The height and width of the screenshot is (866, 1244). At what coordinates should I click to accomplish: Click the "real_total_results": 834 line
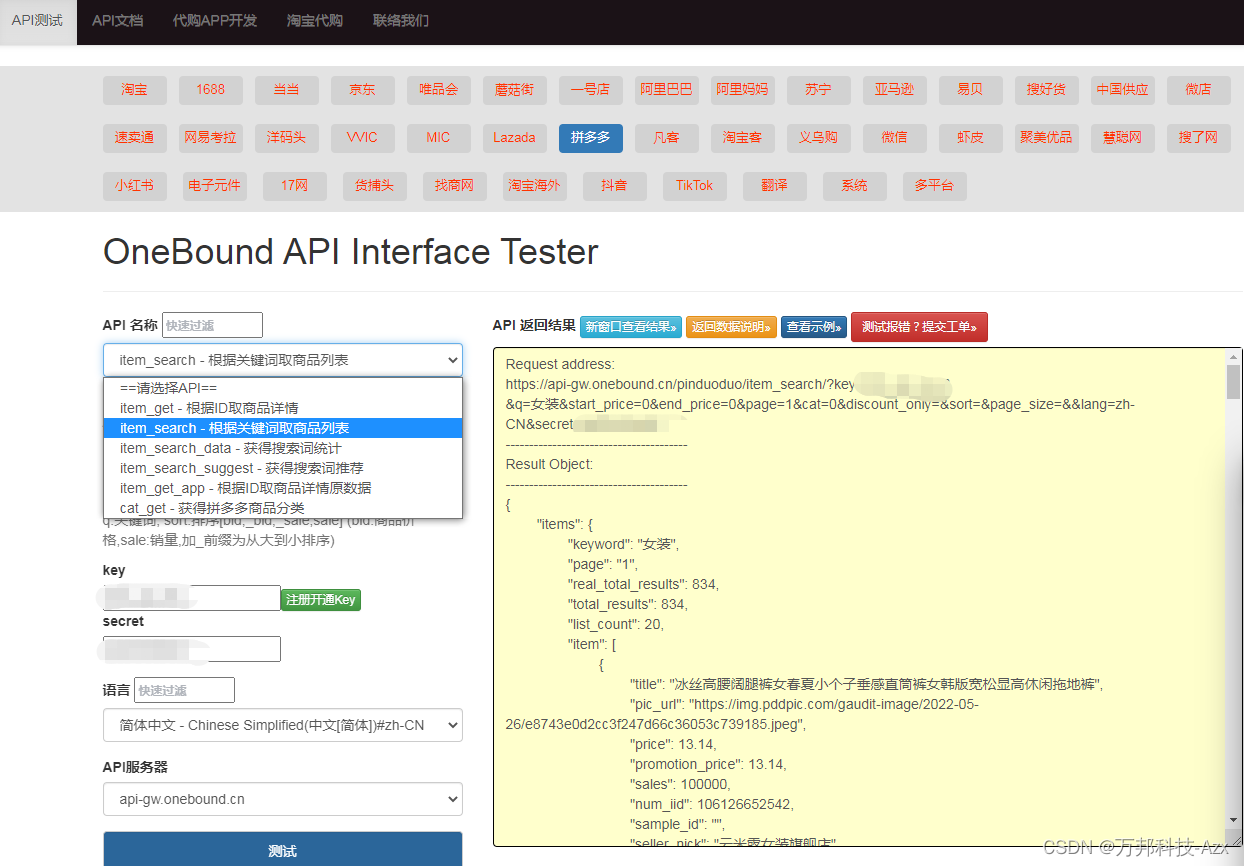pos(643,584)
